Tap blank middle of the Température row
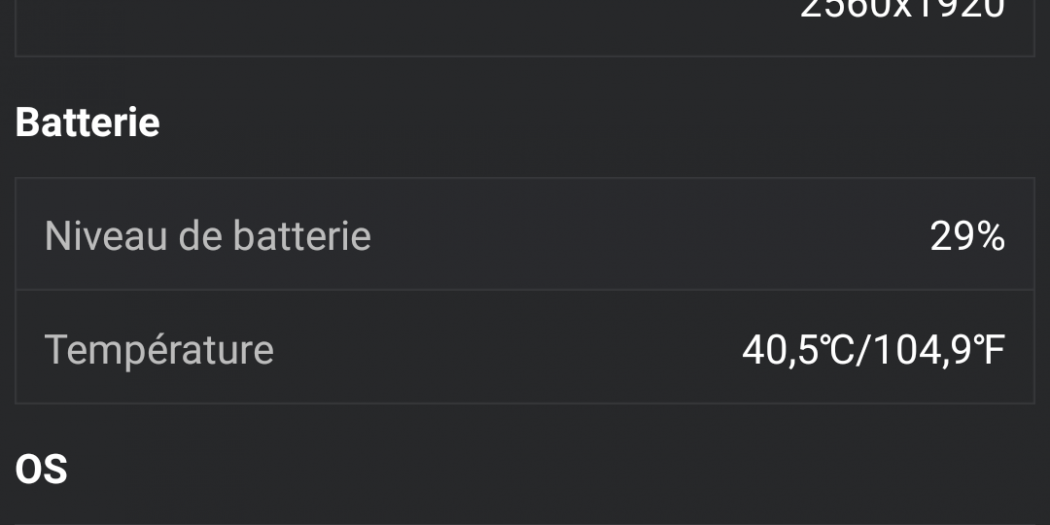The height and width of the screenshot is (525, 1050). pos(500,350)
